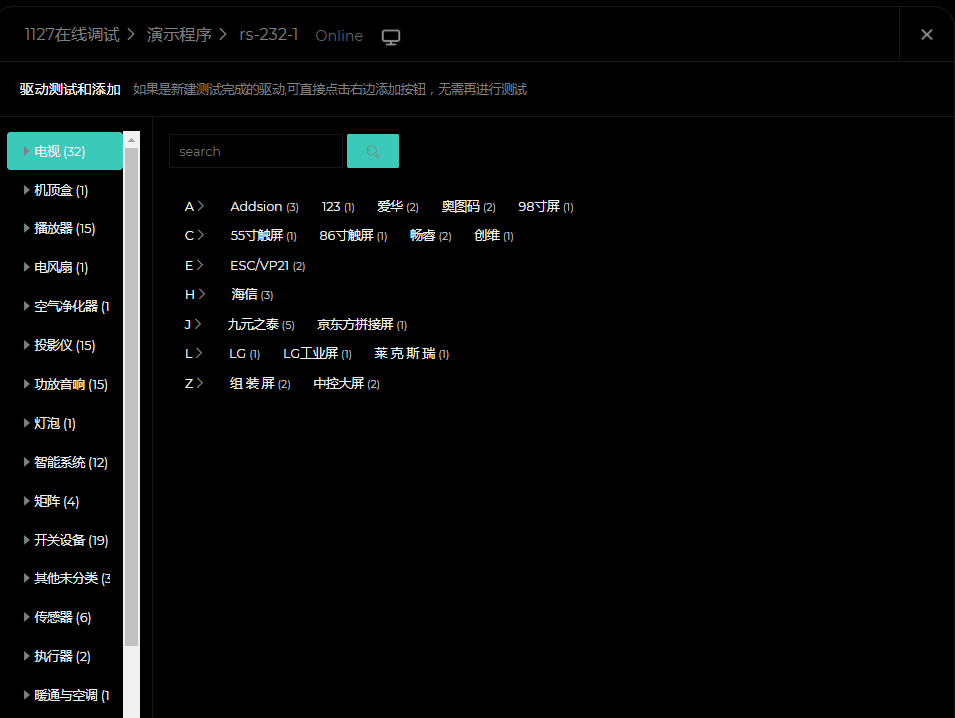Viewport: 955px width, 718px height.
Task: Close the driver test dialog
Action: coord(926,35)
